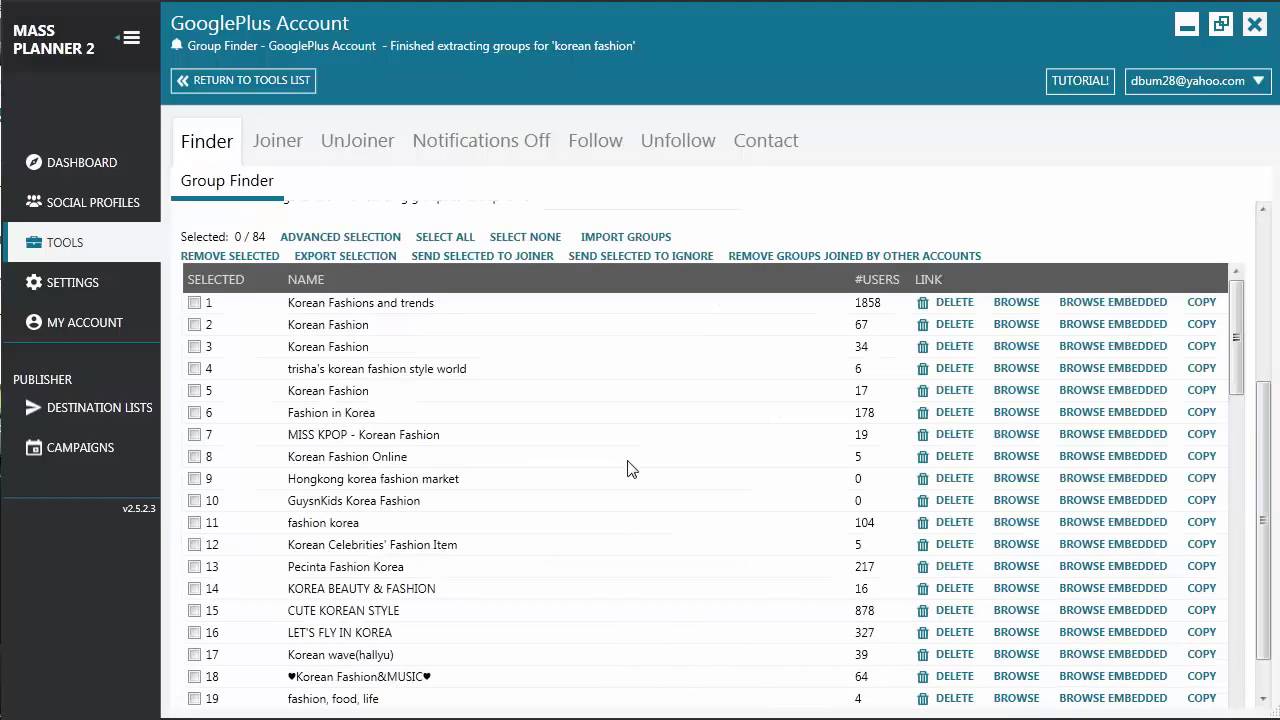This screenshot has height=720, width=1280.
Task: Click the #USERS column header
Action: pyautogui.click(x=877, y=280)
